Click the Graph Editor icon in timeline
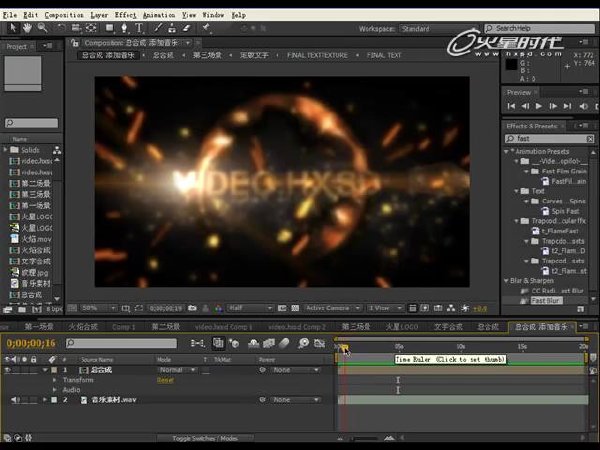The image size is (600, 450). (x=320, y=343)
